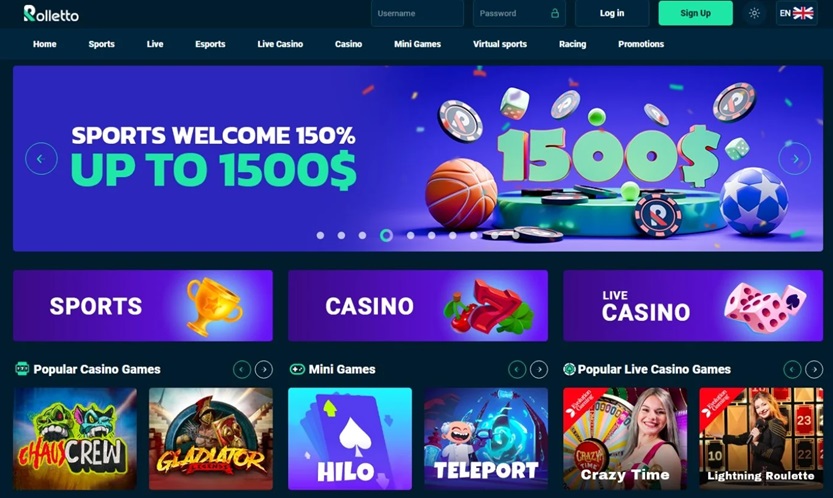Open the Sports category tile with trophy
The width and height of the screenshot is (833, 498).
143,306
